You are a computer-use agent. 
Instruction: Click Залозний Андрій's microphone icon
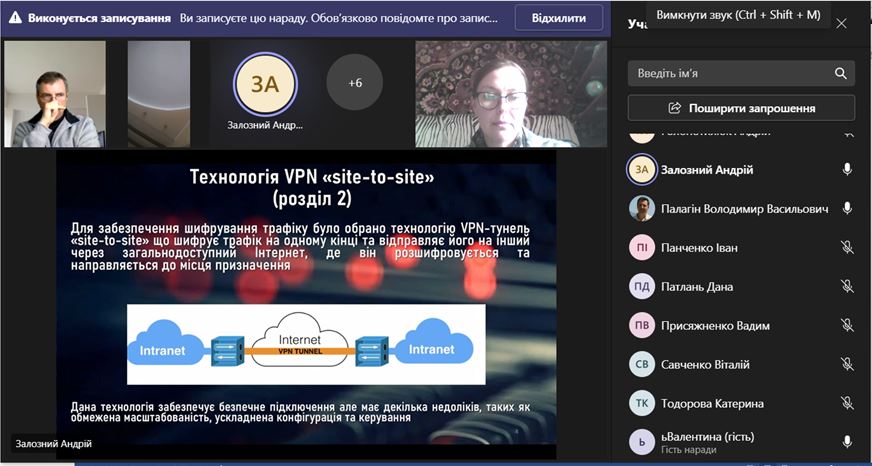(847, 170)
